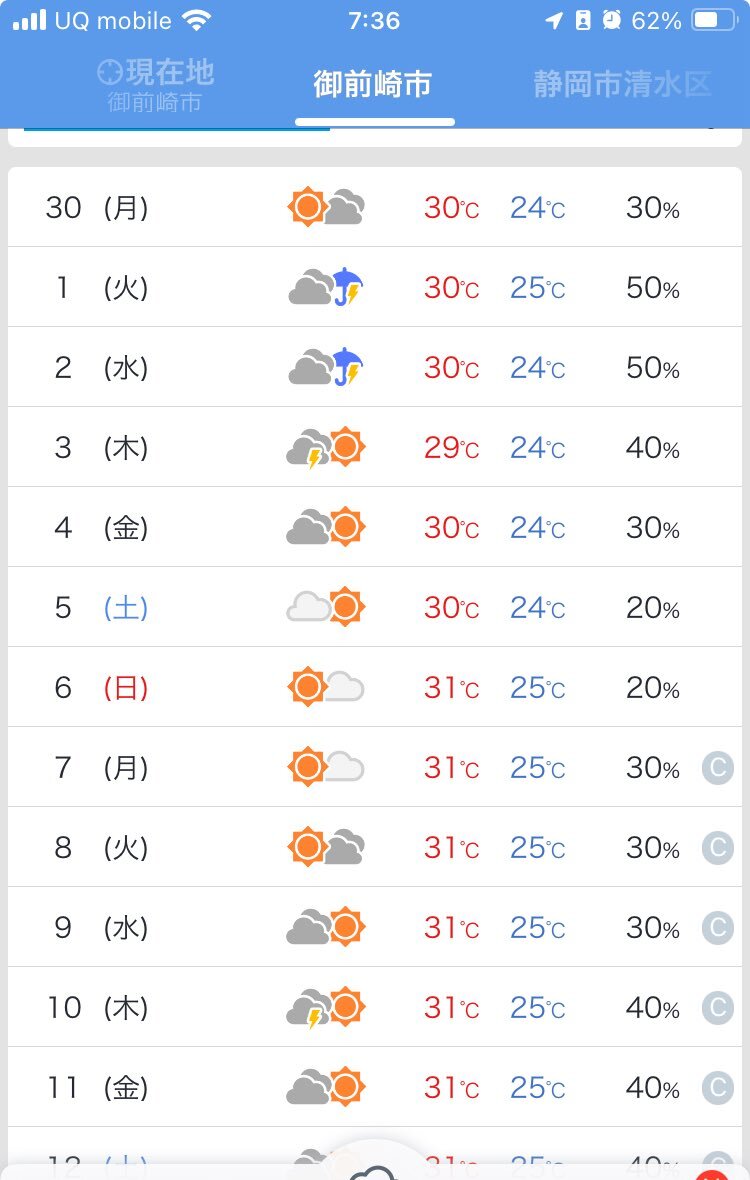Tap the red badge at bottom right corner
The width and height of the screenshot is (750, 1180).
tap(712, 1174)
